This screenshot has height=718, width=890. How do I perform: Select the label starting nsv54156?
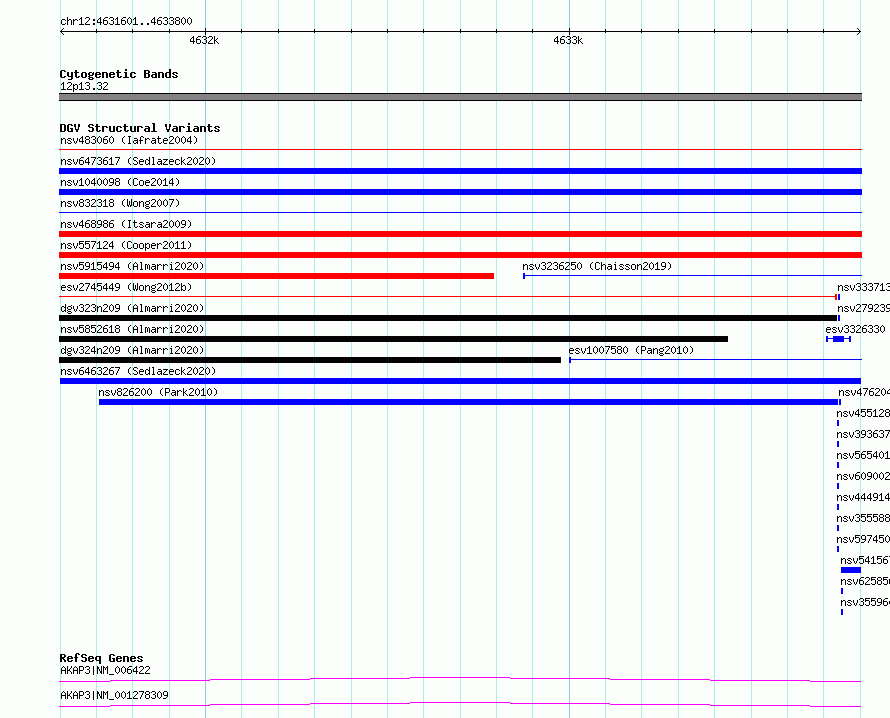pyautogui.click(x=865, y=560)
